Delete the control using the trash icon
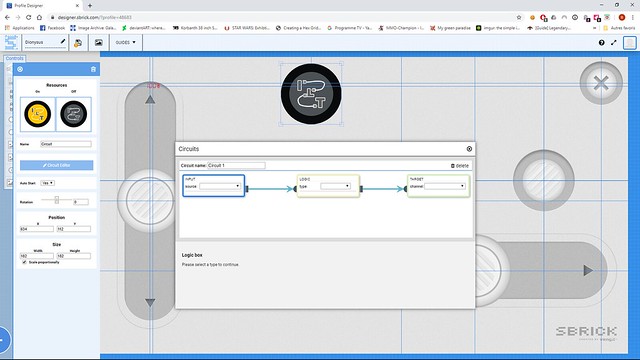This screenshot has width=640, height=360. (93, 69)
